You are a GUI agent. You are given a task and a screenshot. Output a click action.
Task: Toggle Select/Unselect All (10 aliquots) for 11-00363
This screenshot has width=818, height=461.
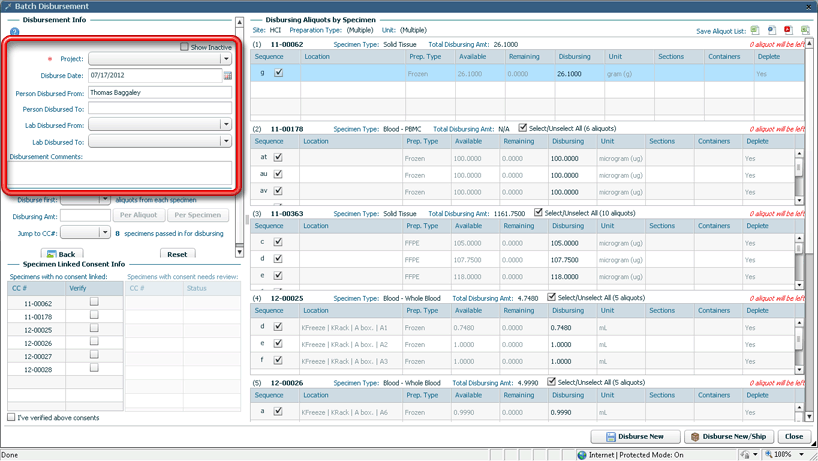tap(538, 212)
